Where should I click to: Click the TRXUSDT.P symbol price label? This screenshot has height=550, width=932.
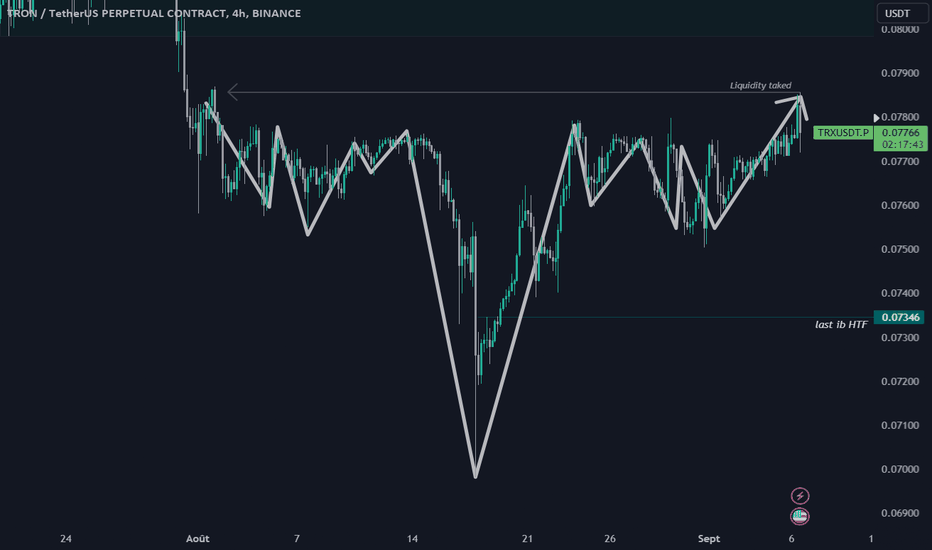(x=843, y=133)
